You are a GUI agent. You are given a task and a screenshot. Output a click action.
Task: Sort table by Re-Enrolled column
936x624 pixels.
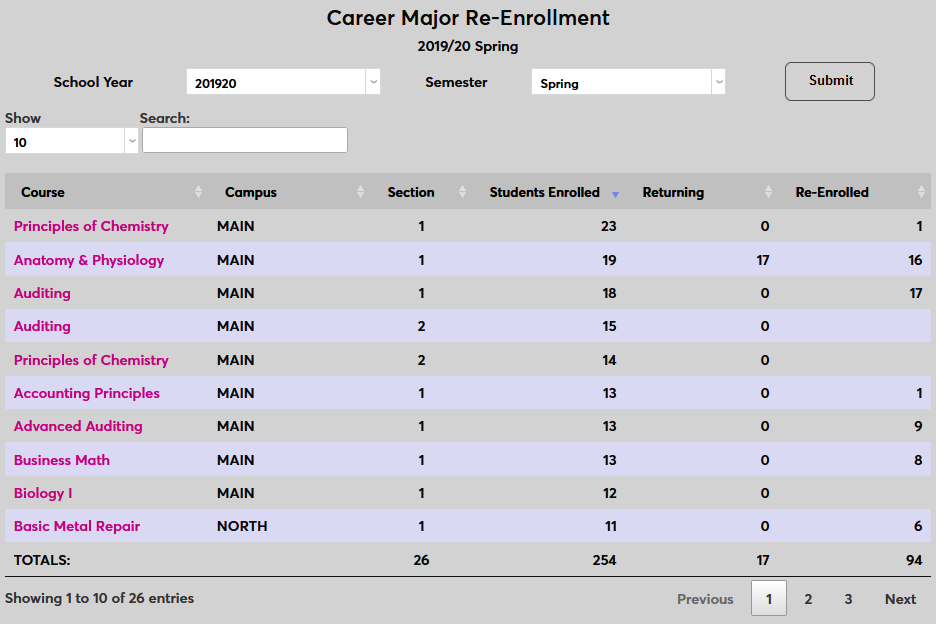pos(855,192)
